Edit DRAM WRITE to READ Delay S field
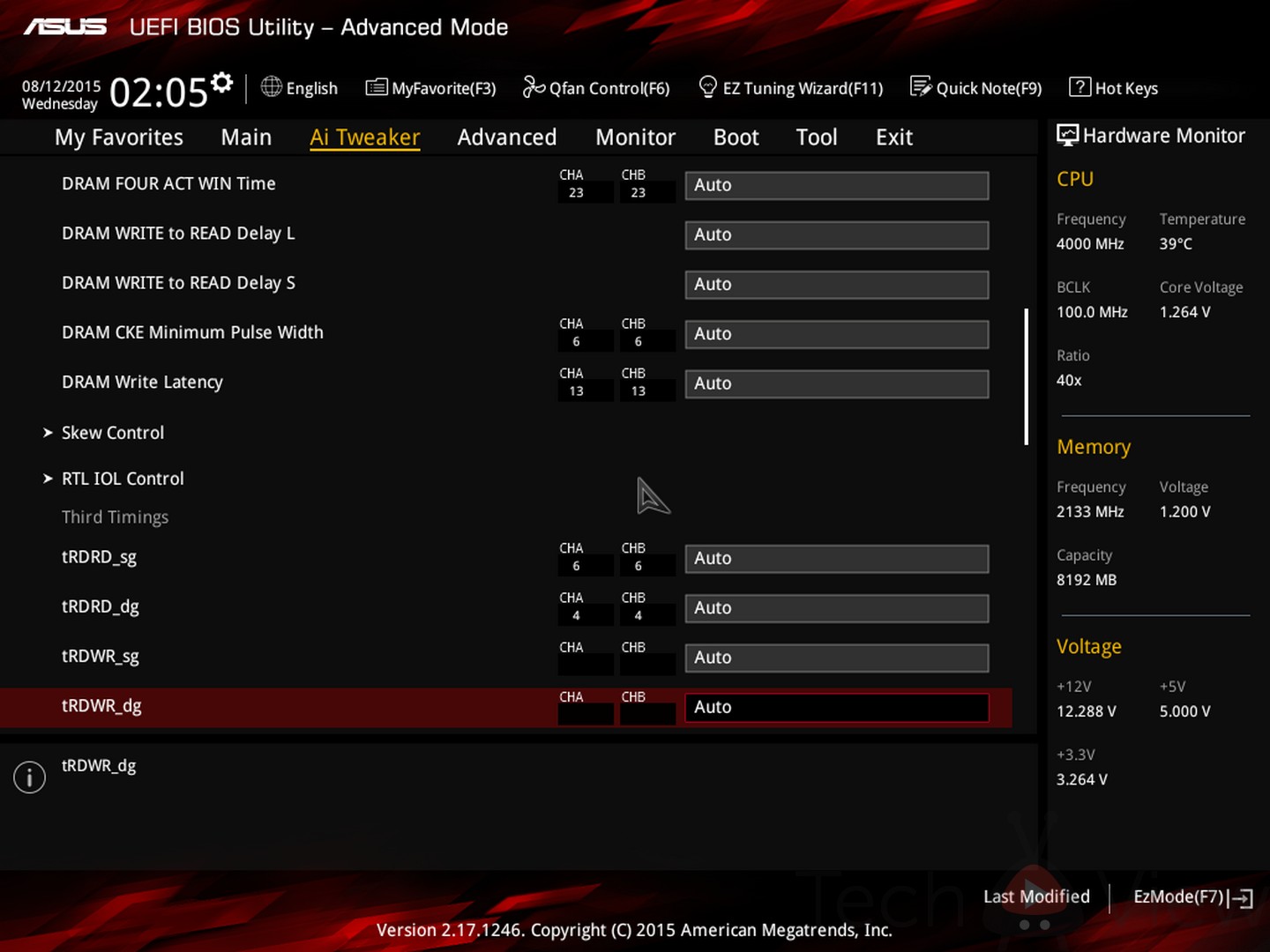The image size is (1270, 952). (x=837, y=284)
